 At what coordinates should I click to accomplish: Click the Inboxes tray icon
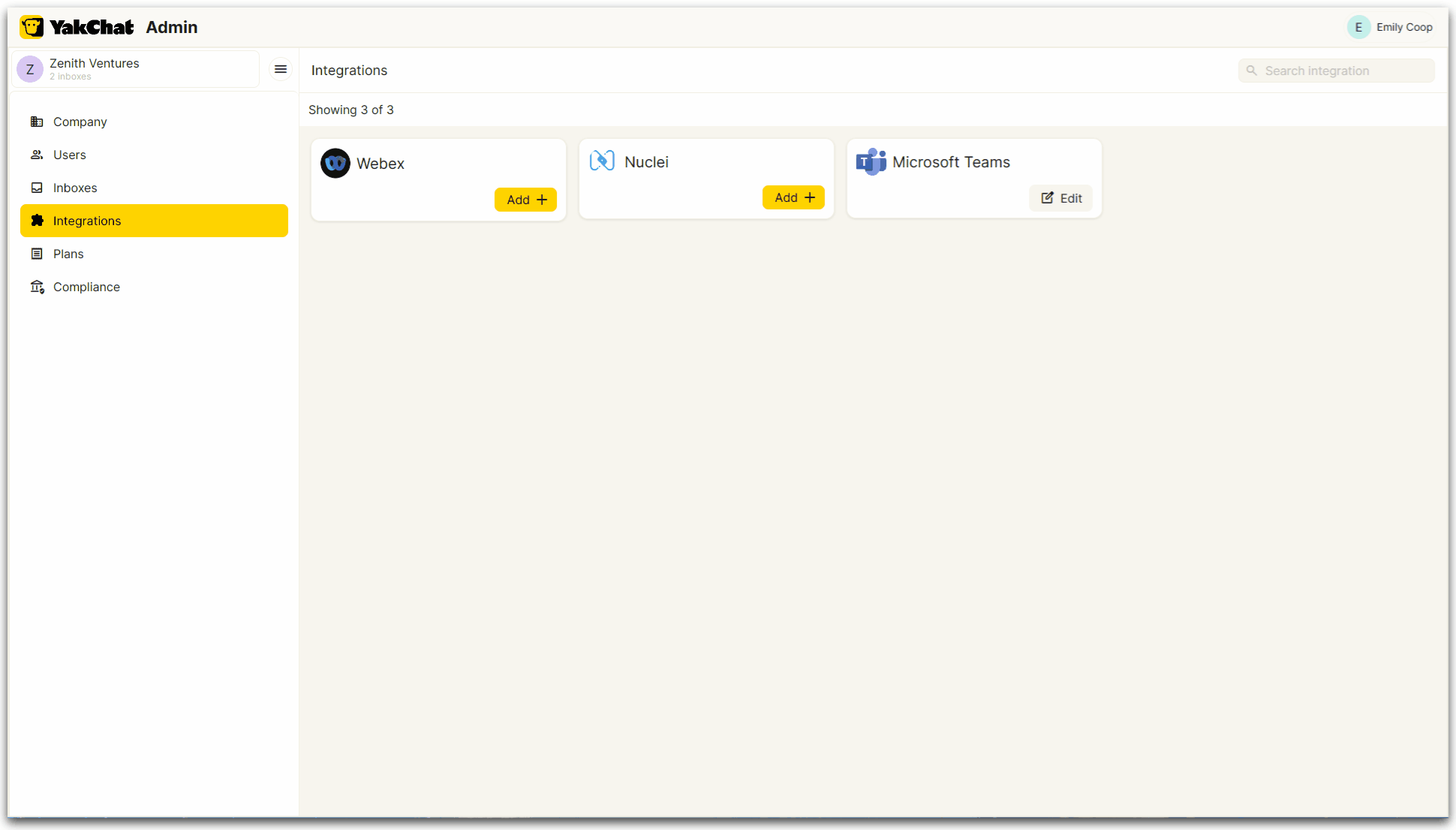(37, 188)
